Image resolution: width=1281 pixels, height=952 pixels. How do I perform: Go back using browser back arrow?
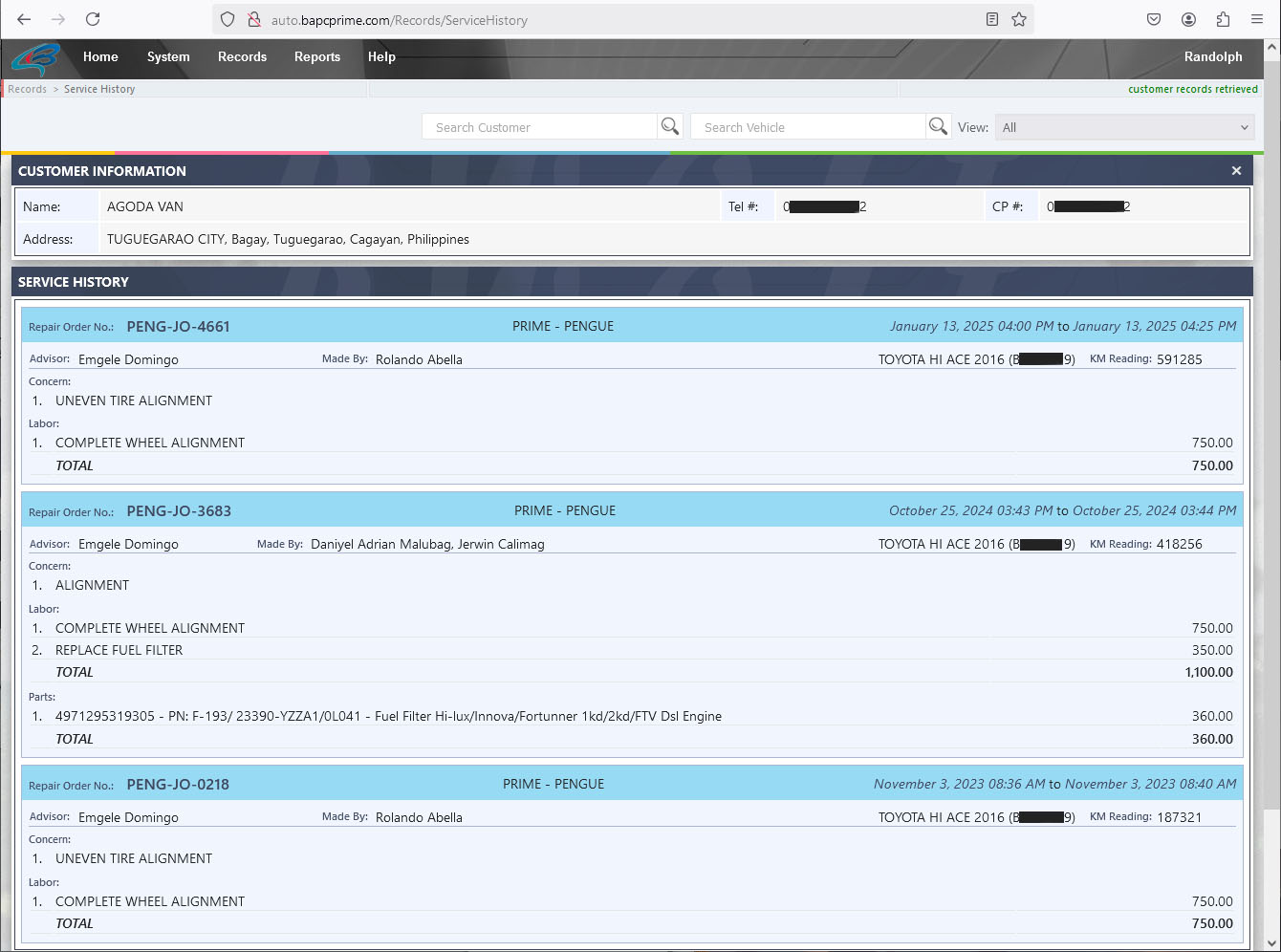click(x=25, y=19)
